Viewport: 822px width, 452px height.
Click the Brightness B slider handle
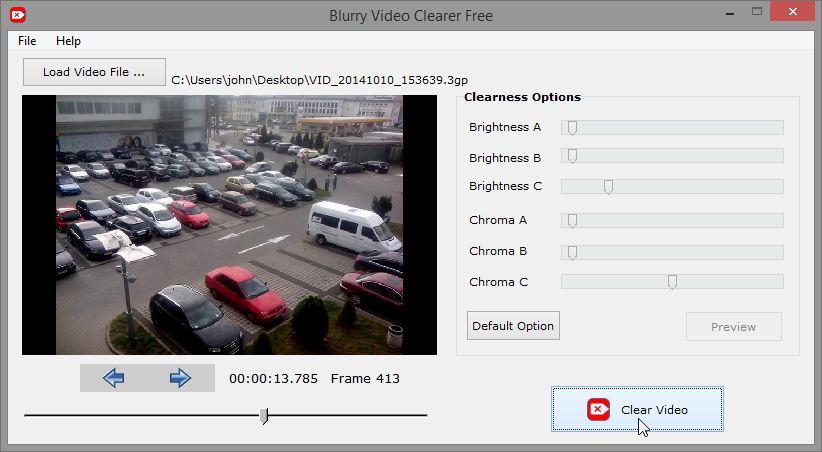click(572, 156)
